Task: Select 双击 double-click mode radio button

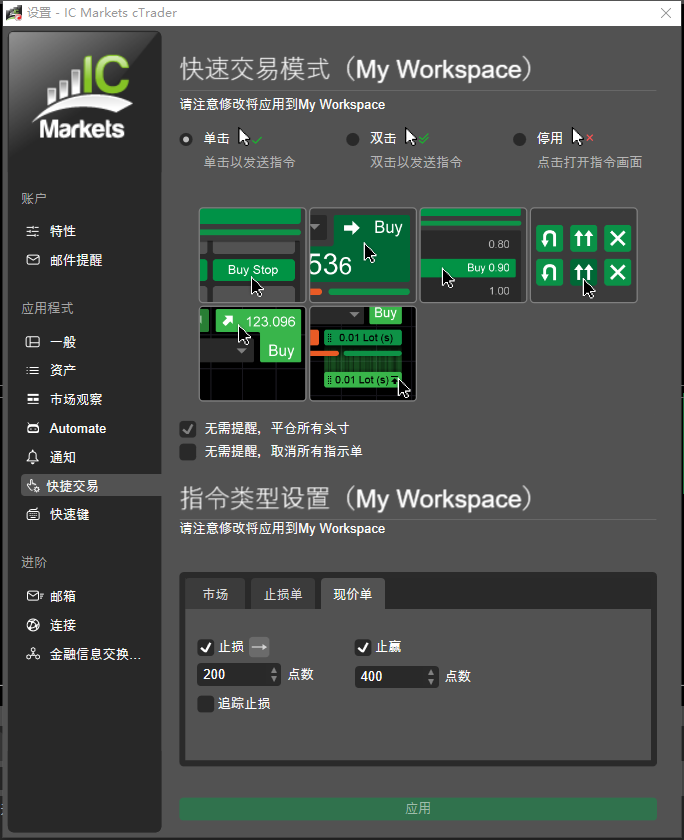Action: pyautogui.click(x=352, y=139)
